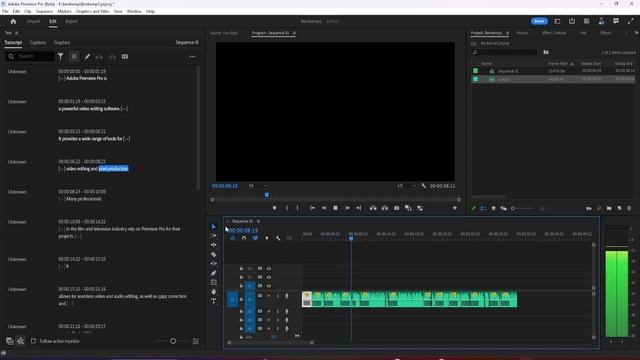Open the Beta flask icon
This screenshot has height=360, width=640.
[x=601, y=21]
